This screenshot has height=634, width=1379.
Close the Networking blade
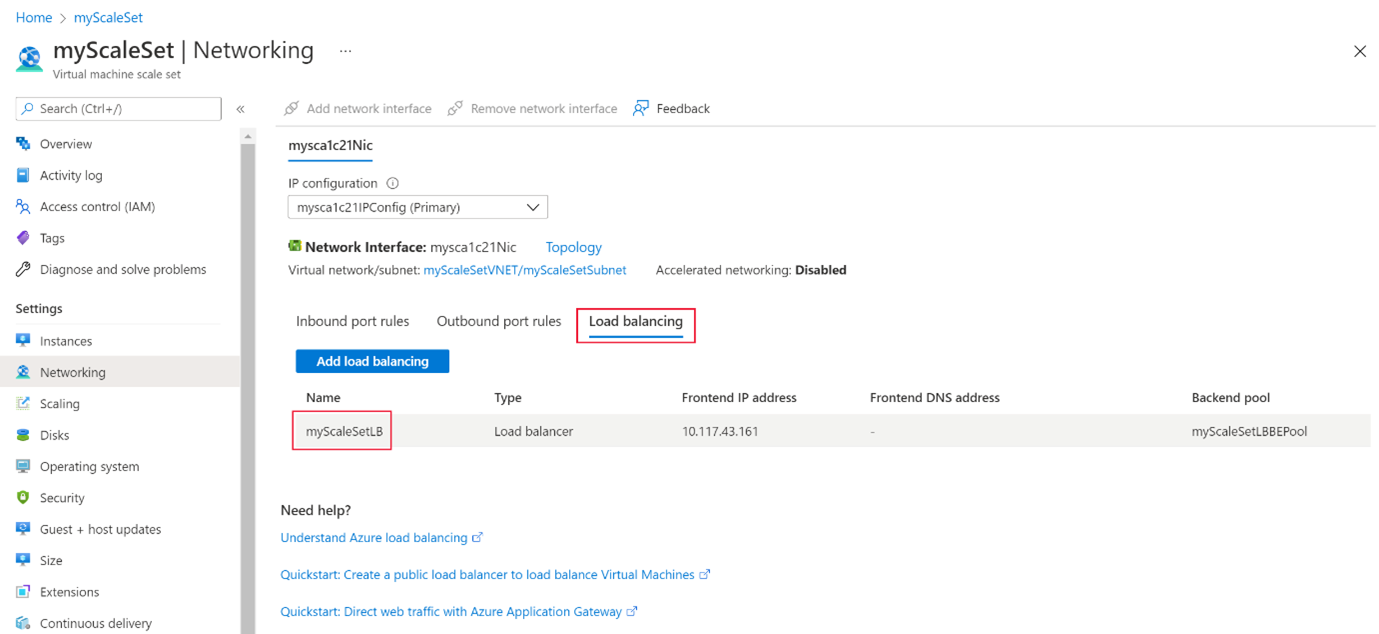(1360, 51)
